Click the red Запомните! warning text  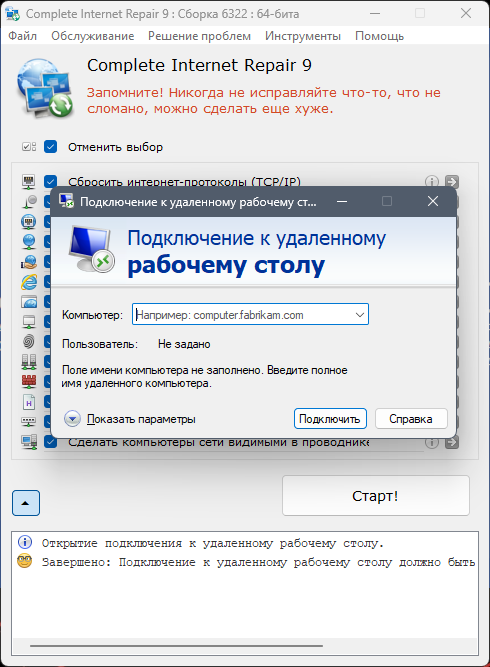coord(264,100)
